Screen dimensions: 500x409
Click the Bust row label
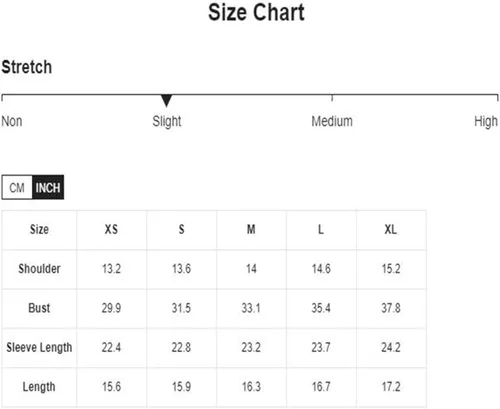click(39, 308)
